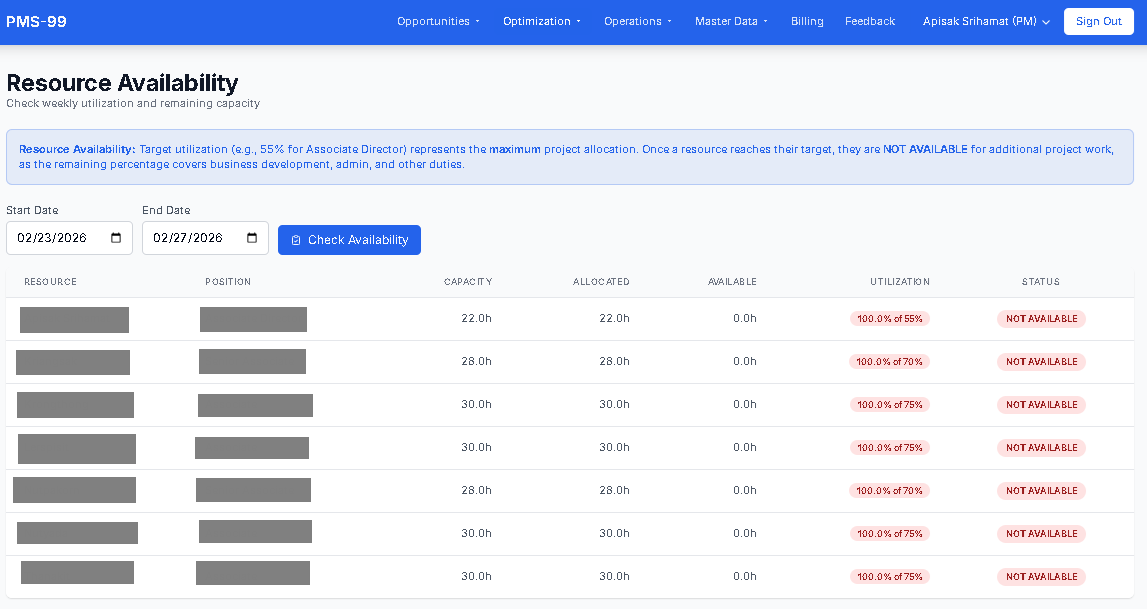Click the 100.0% of 55% utilization badge
The width and height of the screenshot is (1147, 609).
click(889, 319)
